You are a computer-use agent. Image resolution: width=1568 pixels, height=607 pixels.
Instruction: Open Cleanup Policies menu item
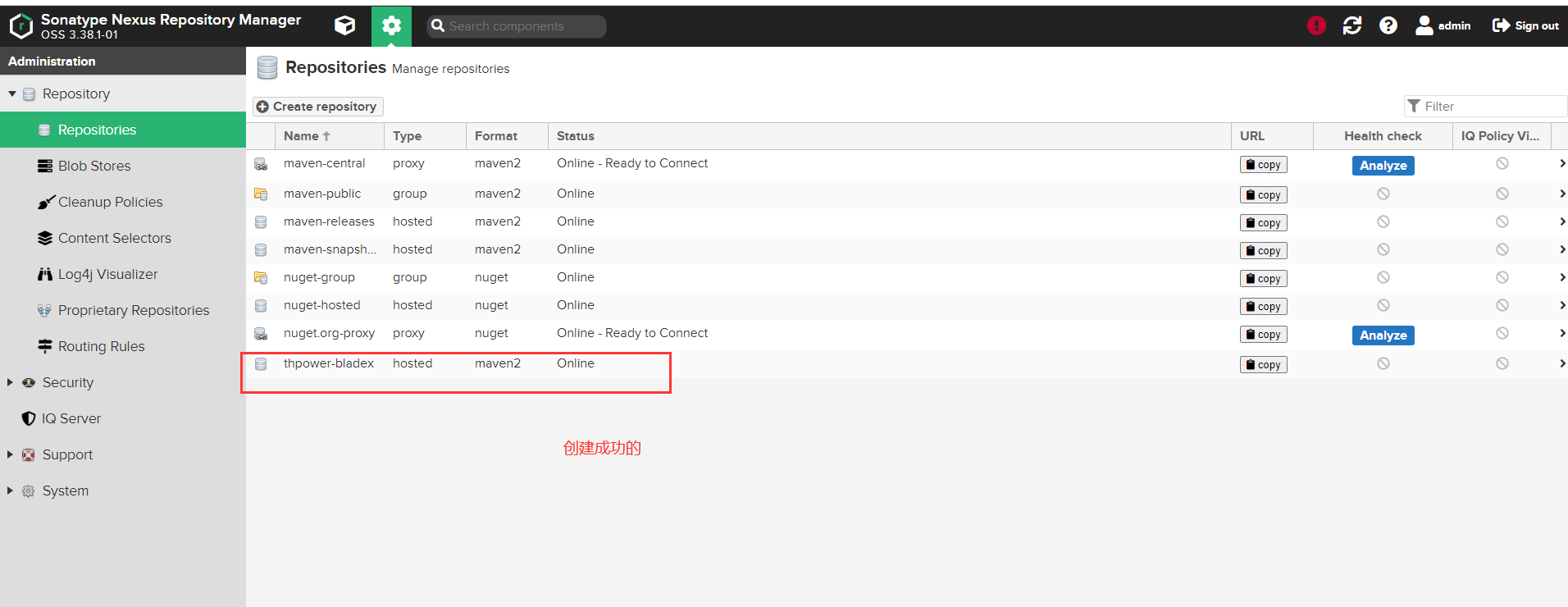pos(123,202)
